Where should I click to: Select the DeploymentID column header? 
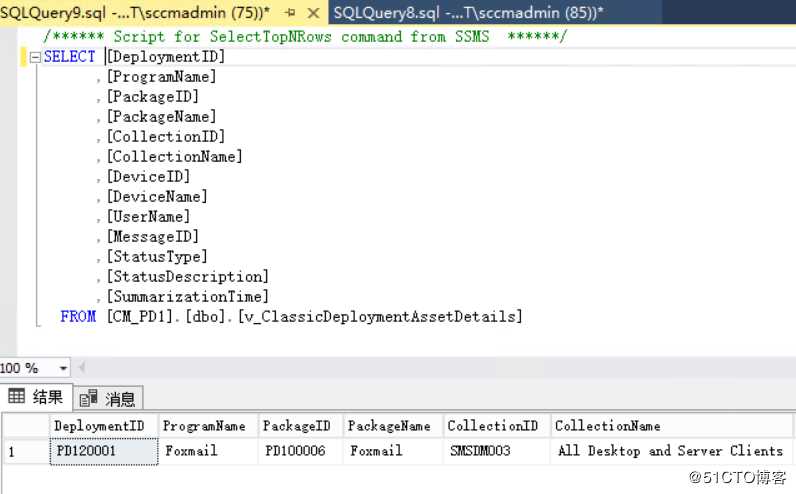click(104, 426)
